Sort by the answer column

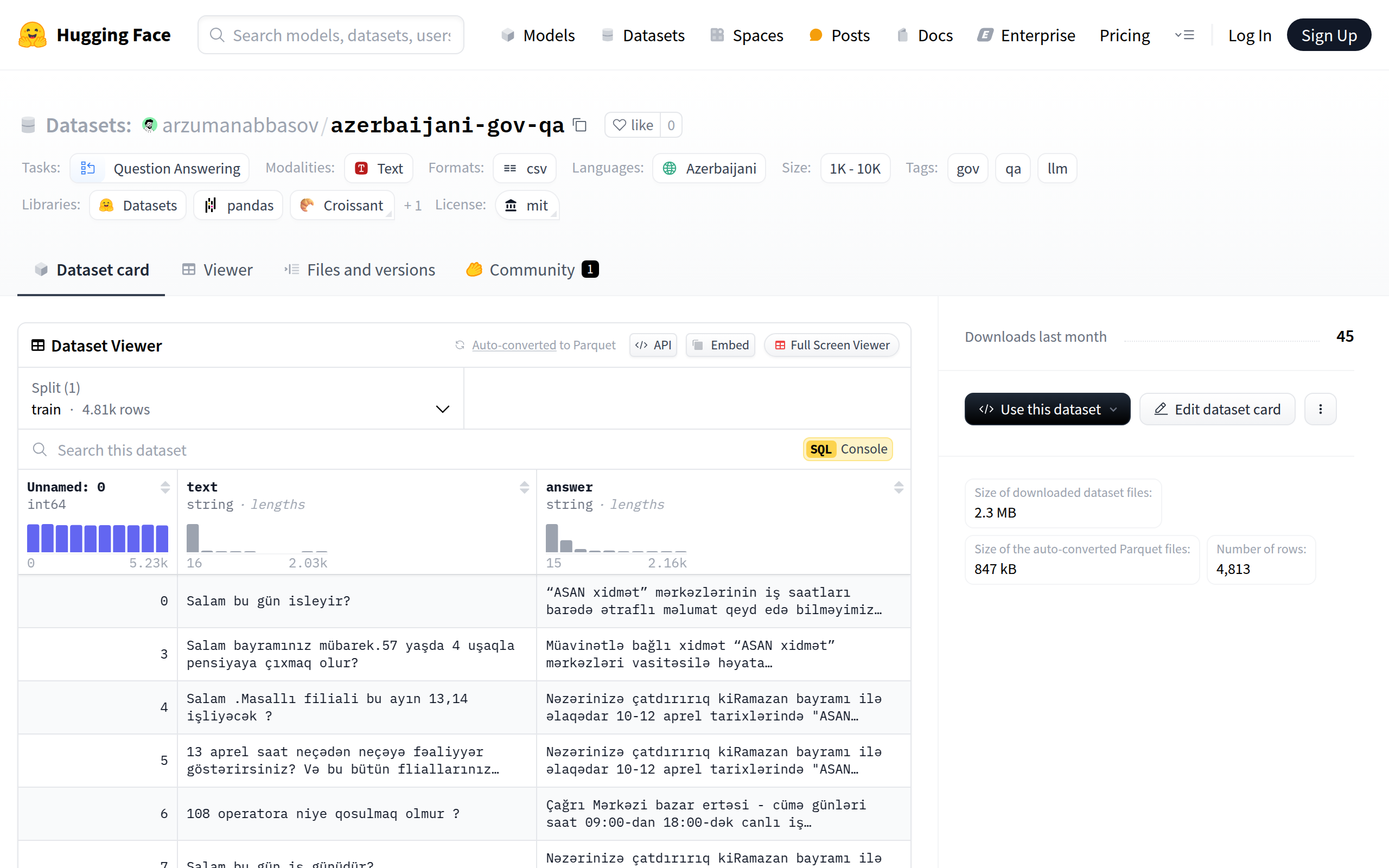coord(899,487)
